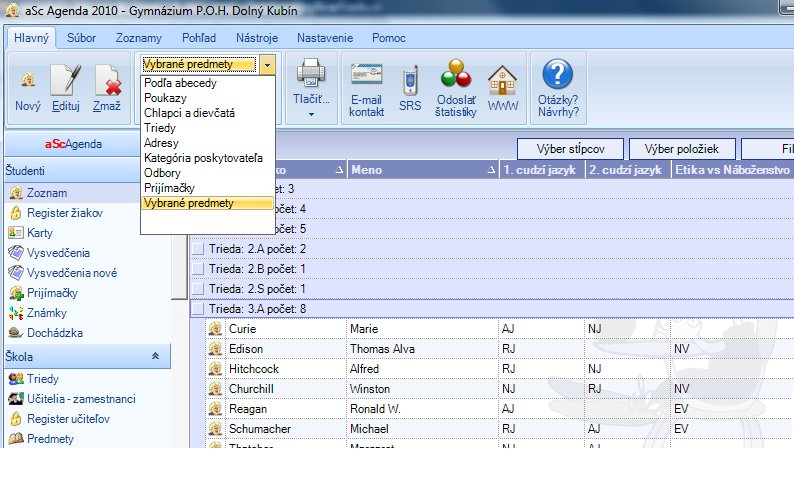Sort by 1. cudzí jazyk column
The height and width of the screenshot is (477, 794).
541,170
